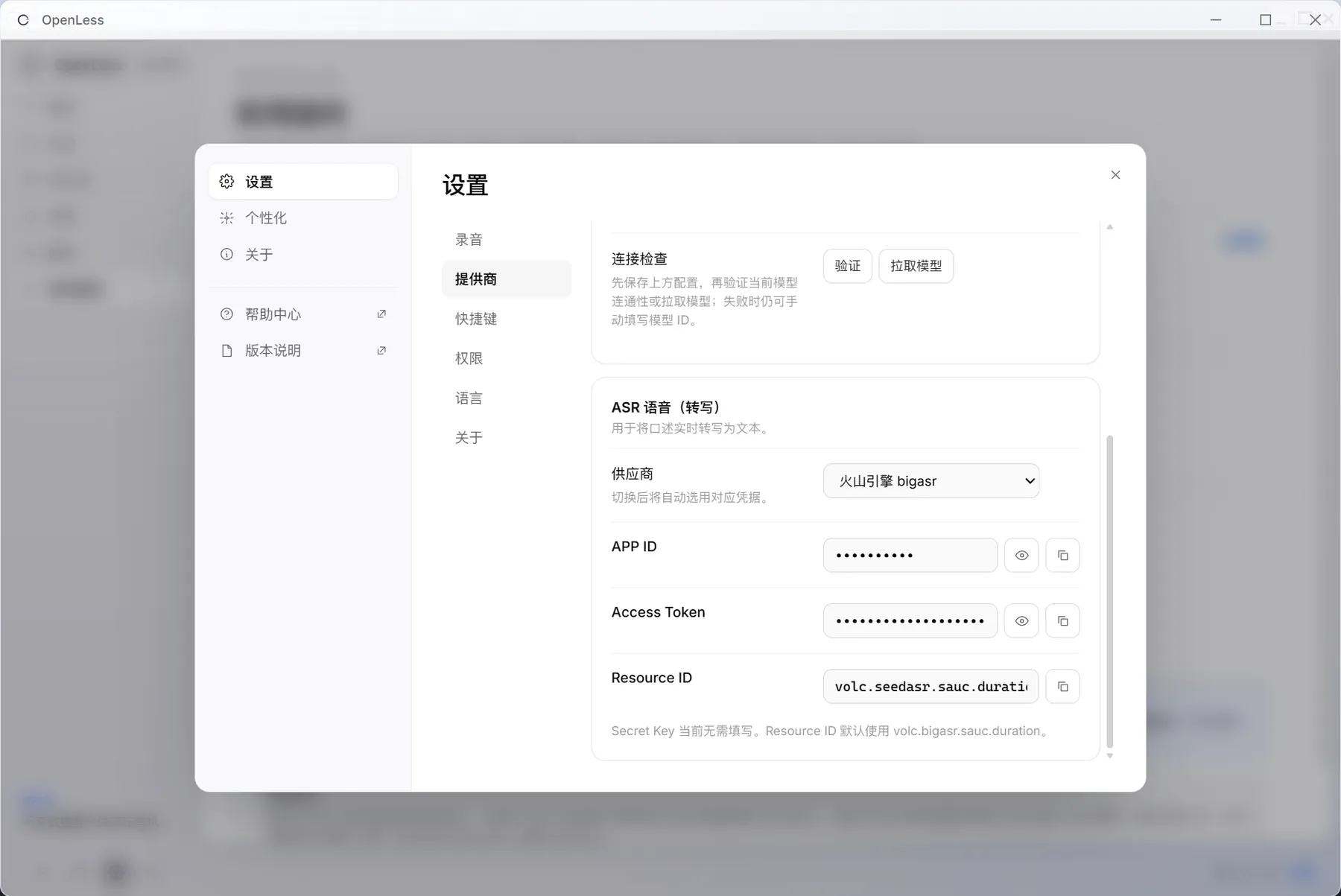Open the 权限 tab
Viewport: 1341px width, 896px height.
pos(507,358)
